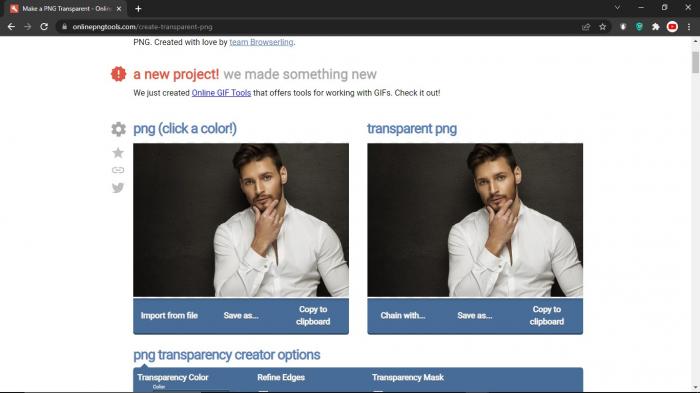Viewport: 700px width, 393px height.
Task: Open a new browser tab
Action: 138,8
